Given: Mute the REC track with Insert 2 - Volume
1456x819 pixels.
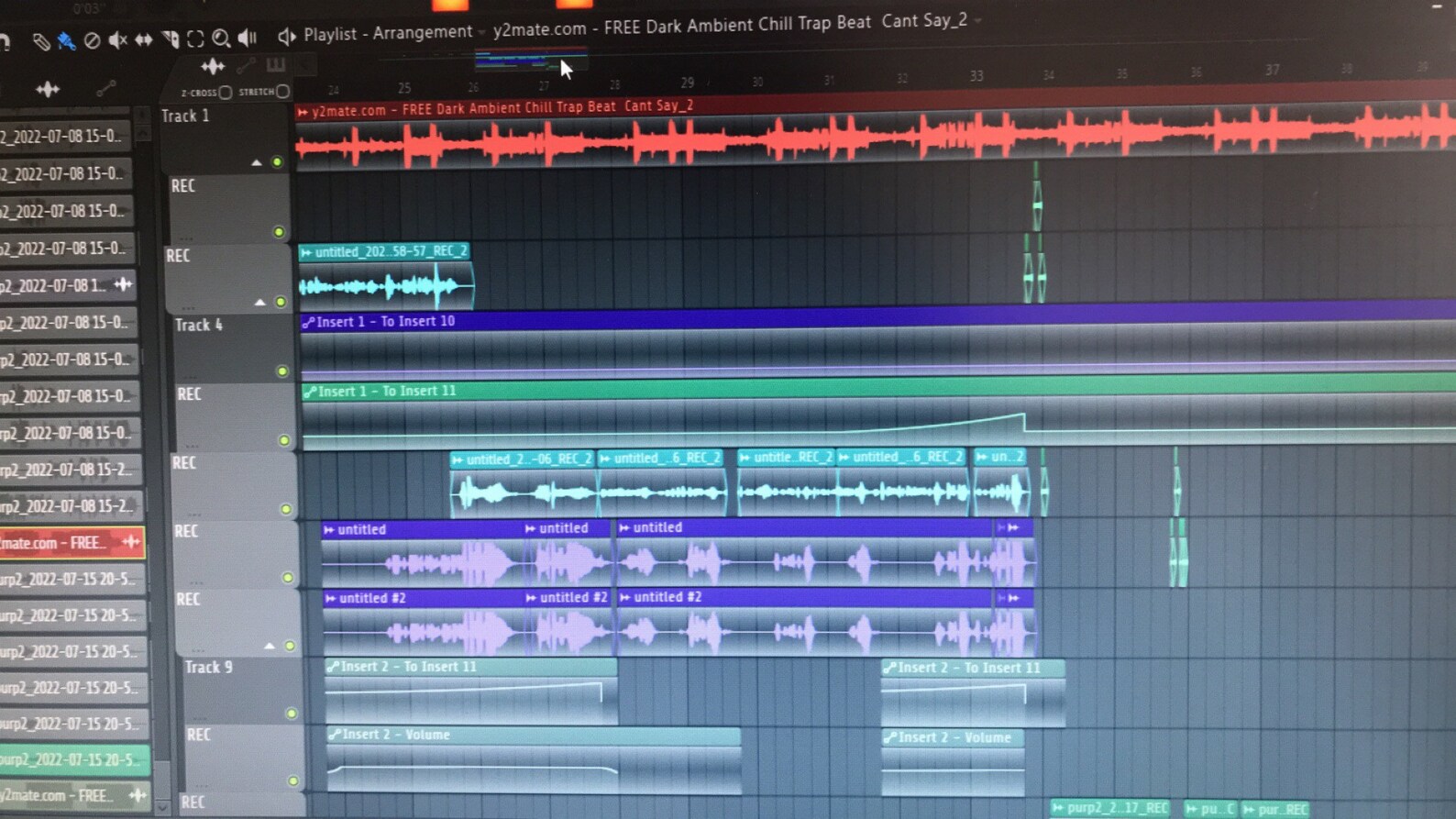Looking at the screenshot, I should 293,781.
